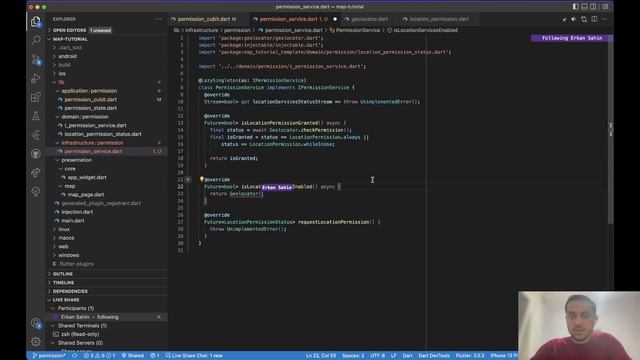This screenshot has width=640, height=360.
Task: Open Live Share Chat status item
Action: click(194, 356)
